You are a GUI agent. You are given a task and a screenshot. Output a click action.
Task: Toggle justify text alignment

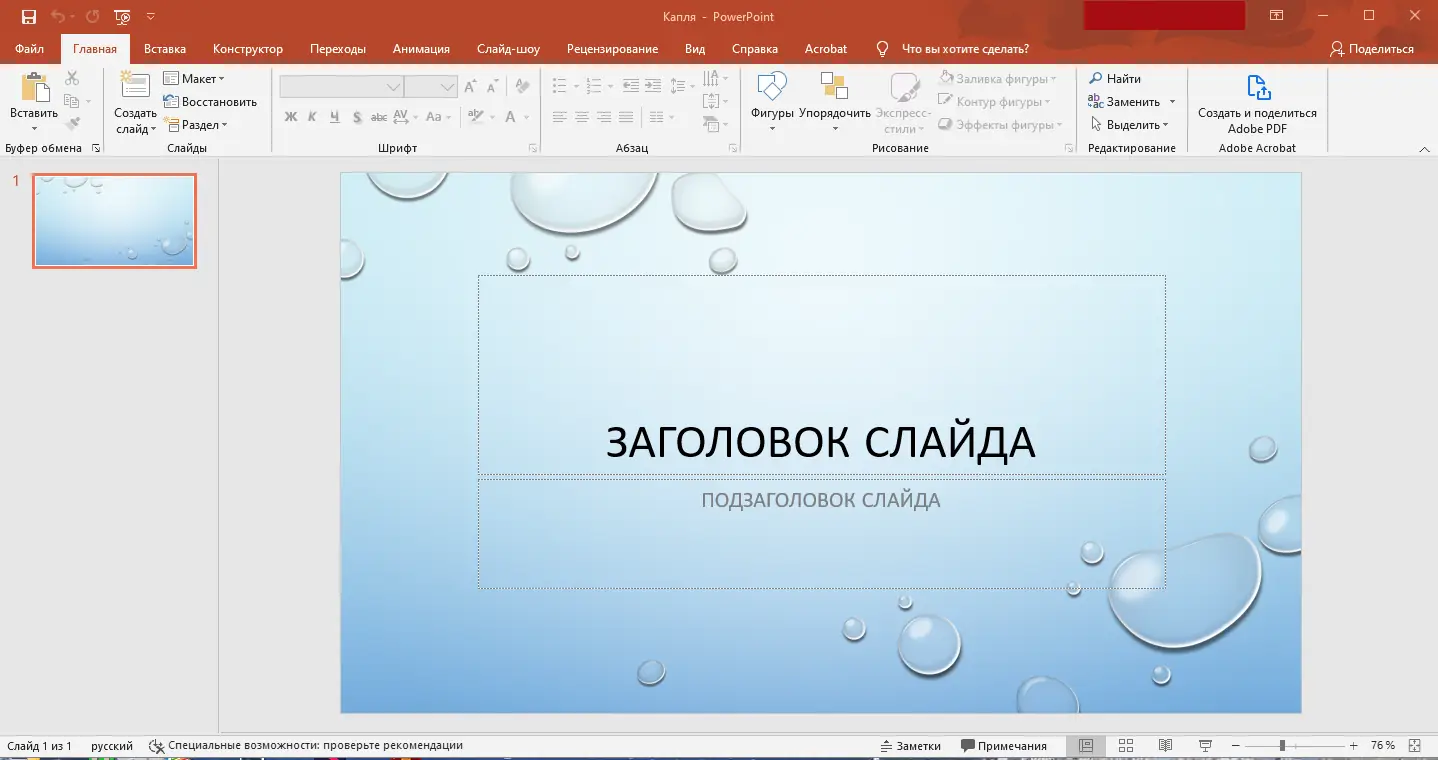coord(626,117)
